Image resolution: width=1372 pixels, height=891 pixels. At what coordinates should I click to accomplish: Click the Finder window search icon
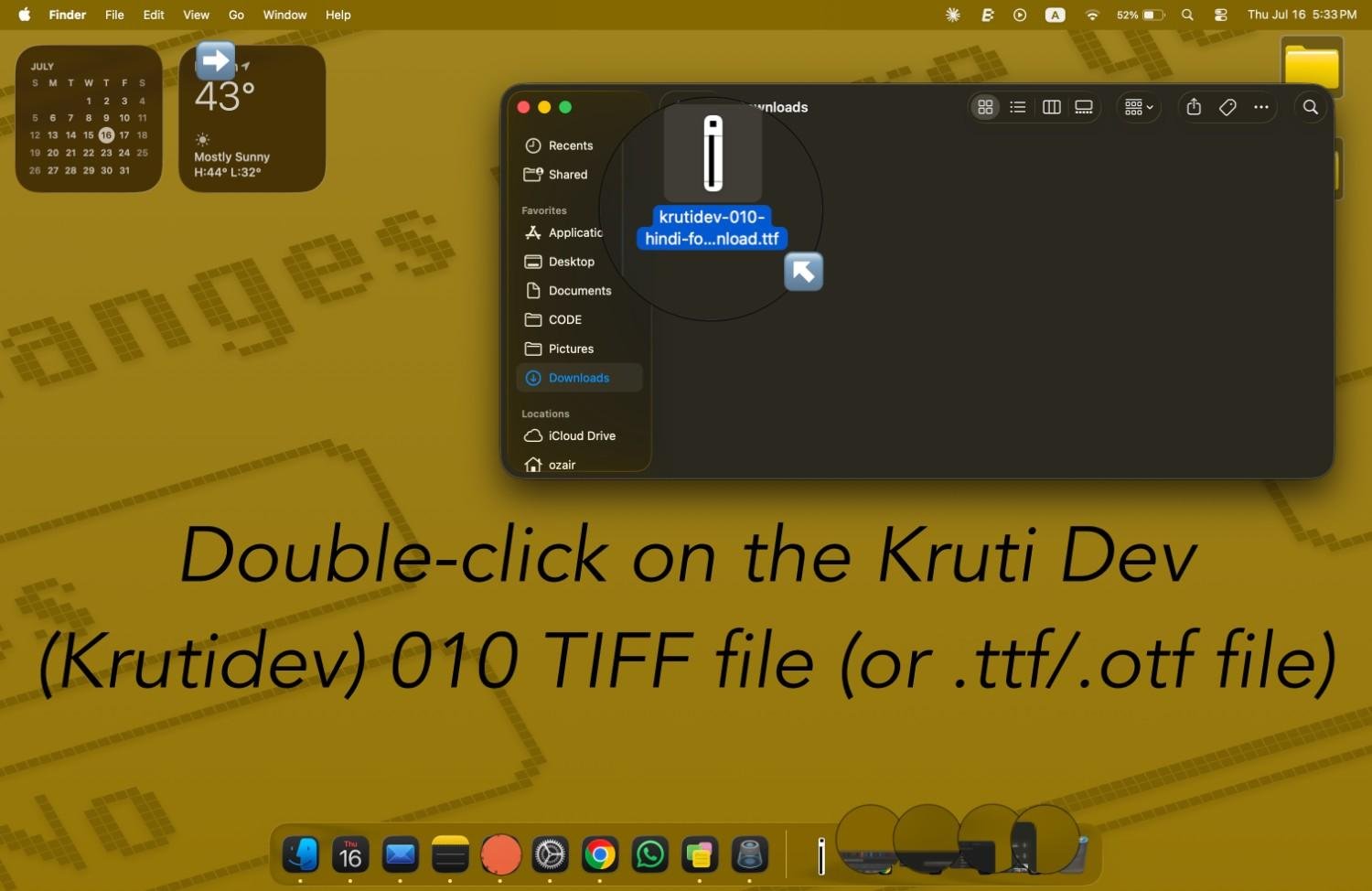[x=1311, y=107]
